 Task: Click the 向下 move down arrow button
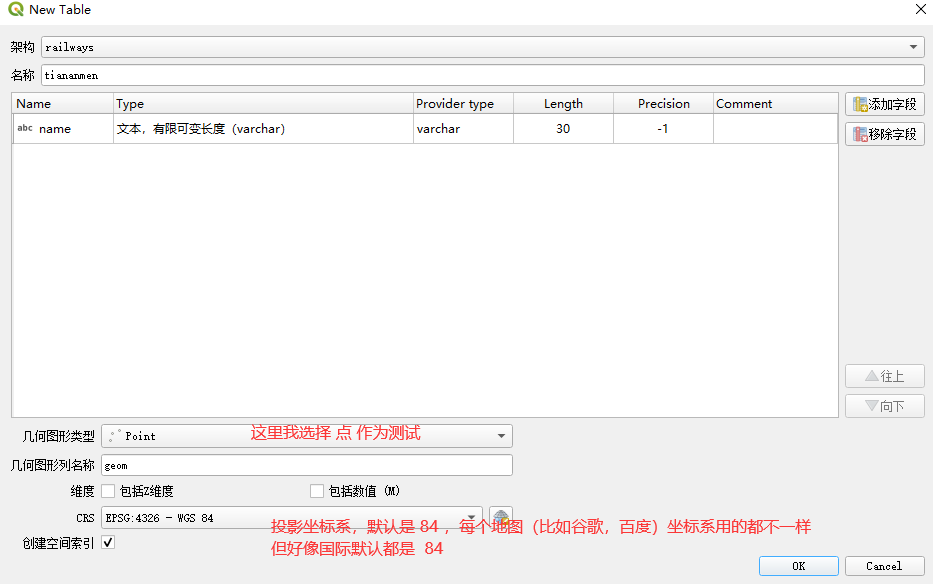[884, 406]
